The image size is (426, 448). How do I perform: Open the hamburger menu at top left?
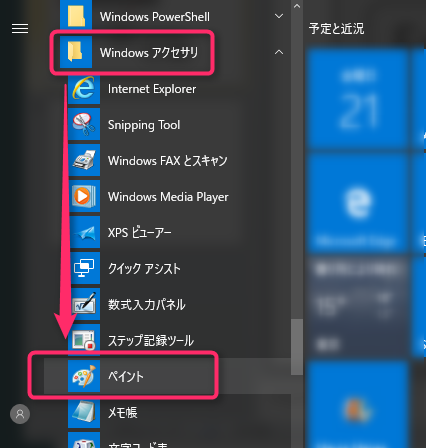point(20,29)
